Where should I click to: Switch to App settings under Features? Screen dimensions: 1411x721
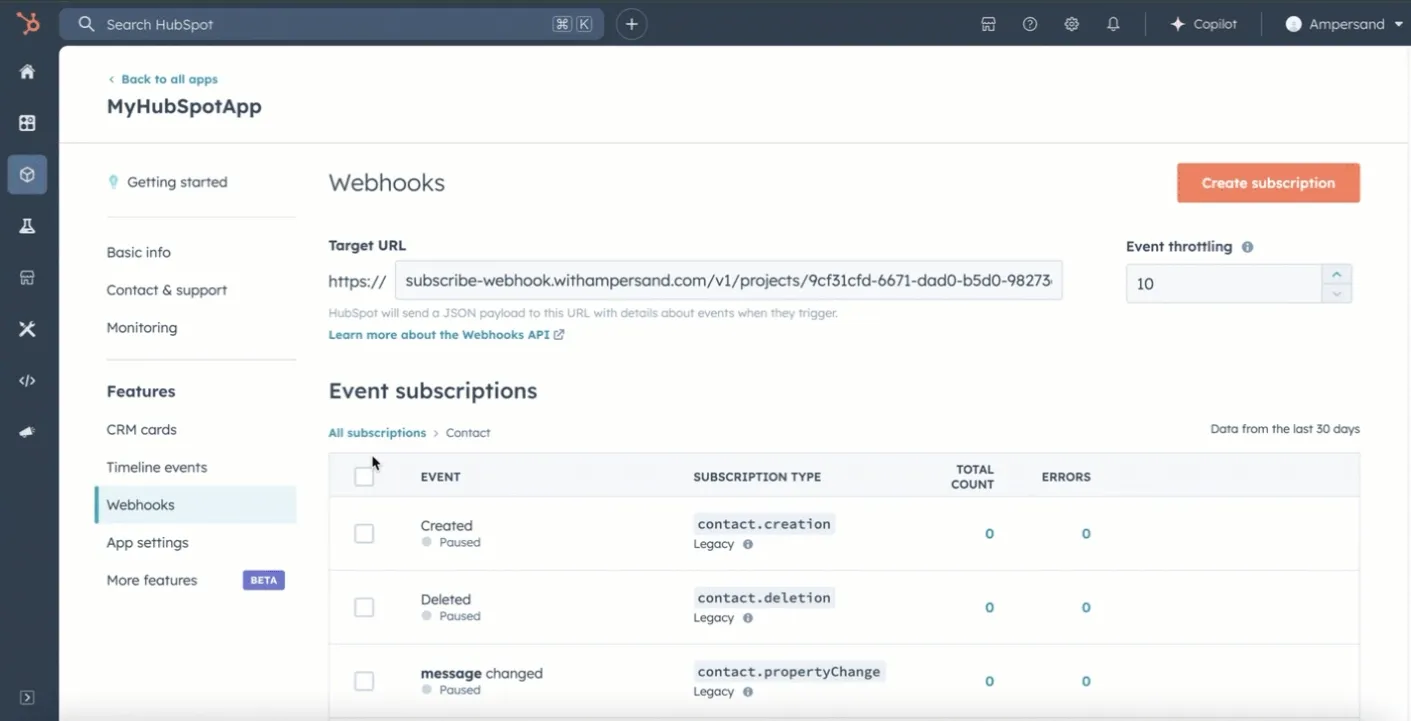147,542
